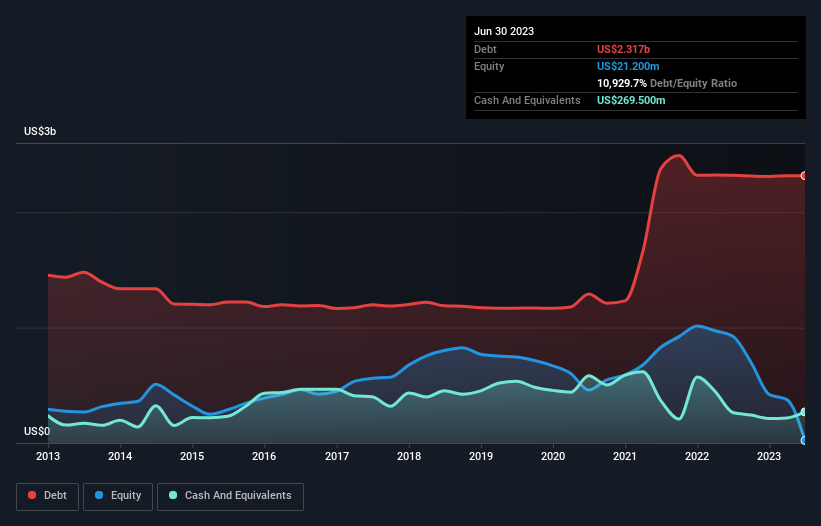Image resolution: width=821 pixels, height=526 pixels.
Task: Click the 2018 x-axis label
Action: (x=409, y=456)
